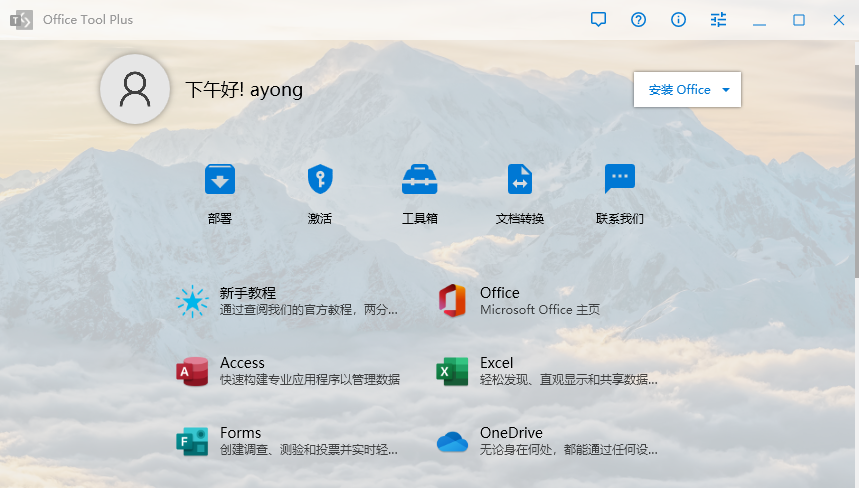Maximize the Office Tool Plus window
Viewport: 859px width, 488px height.
pyautogui.click(x=799, y=20)
